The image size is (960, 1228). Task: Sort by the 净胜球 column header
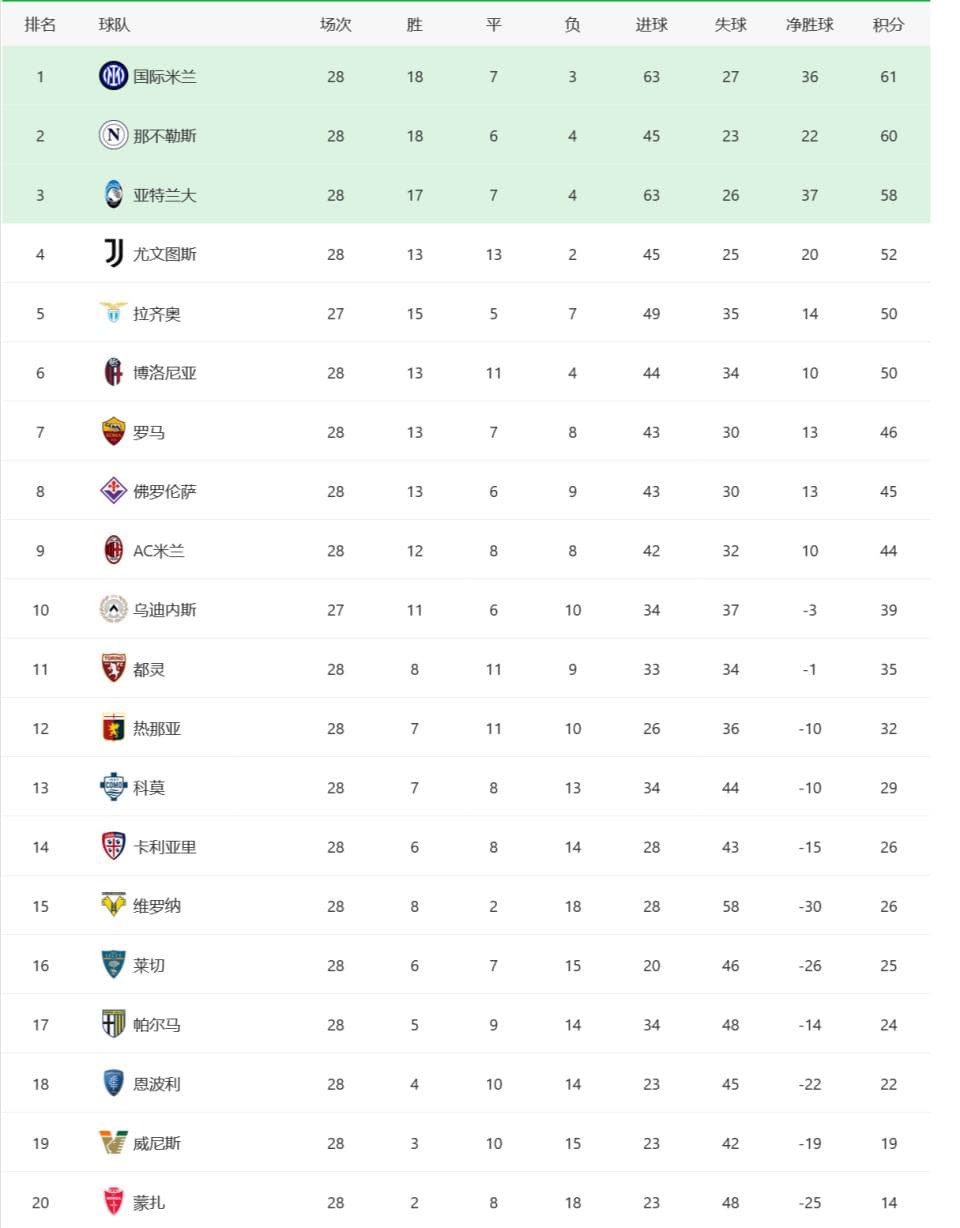click(x=809, y=25)
